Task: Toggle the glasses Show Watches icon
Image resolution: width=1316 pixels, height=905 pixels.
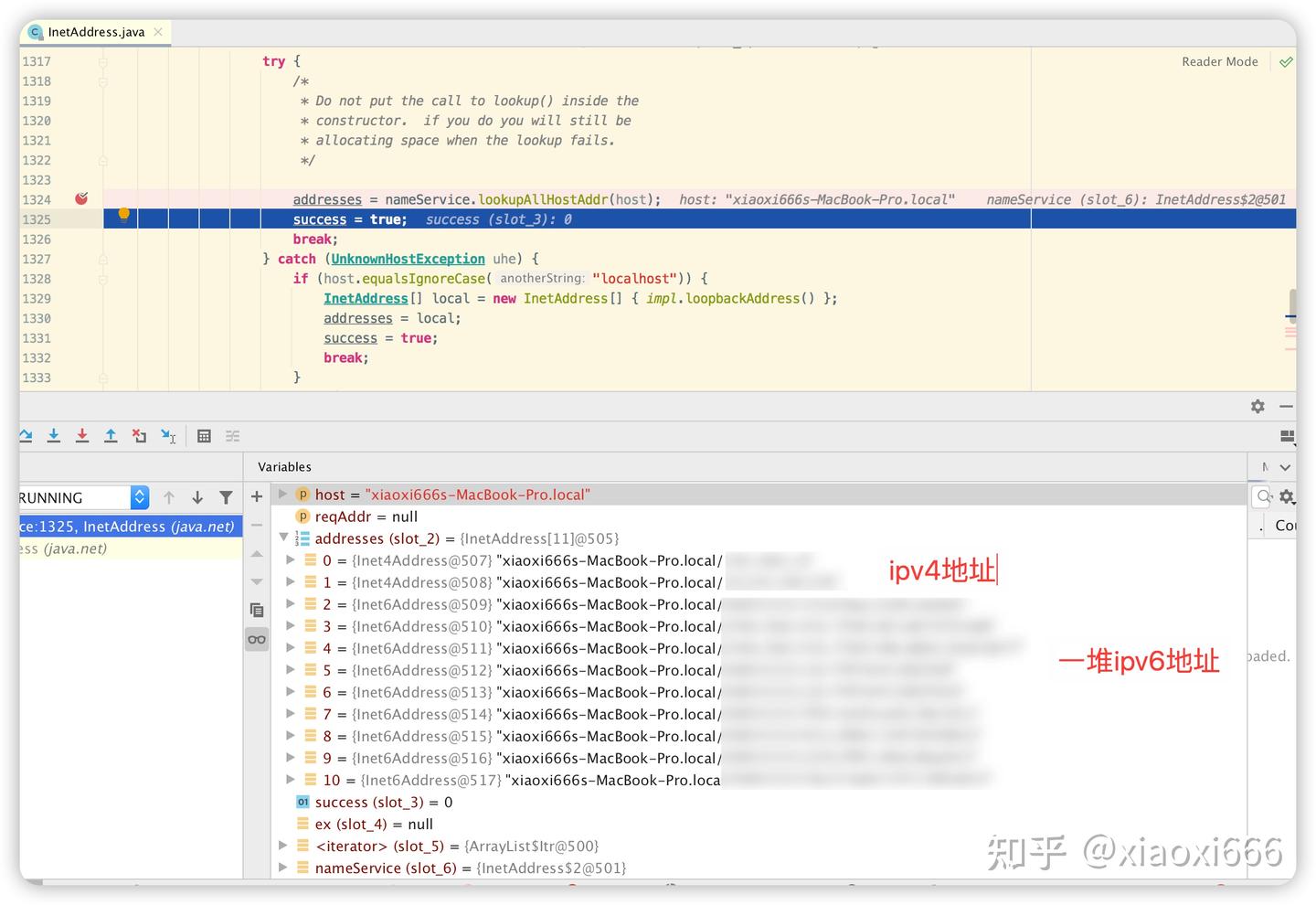Action: tap(257, 639)
